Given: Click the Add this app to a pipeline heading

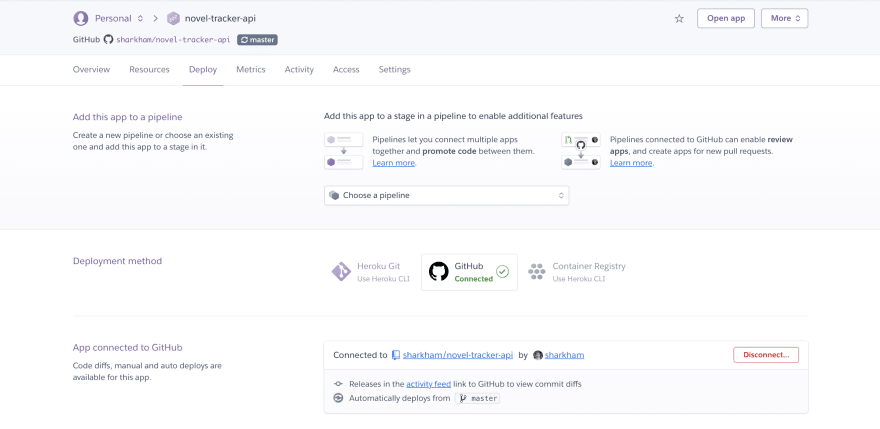Looking at the screenshot, I should coord(127,117).
